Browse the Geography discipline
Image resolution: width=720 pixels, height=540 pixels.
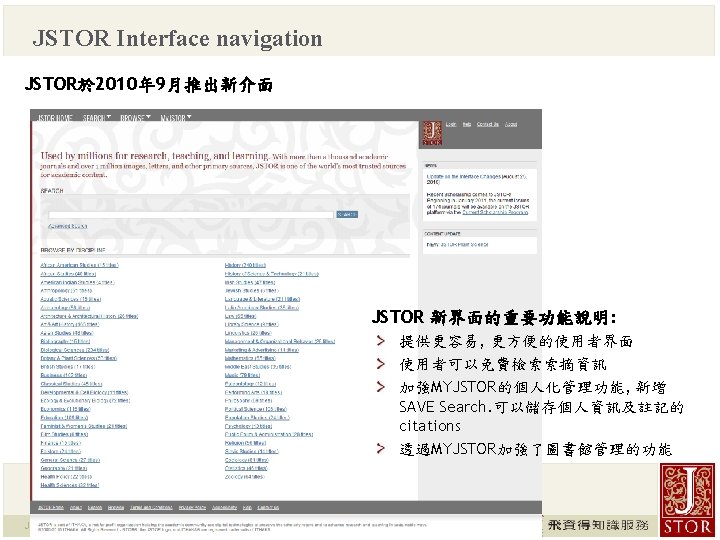[x=63, y=468]
